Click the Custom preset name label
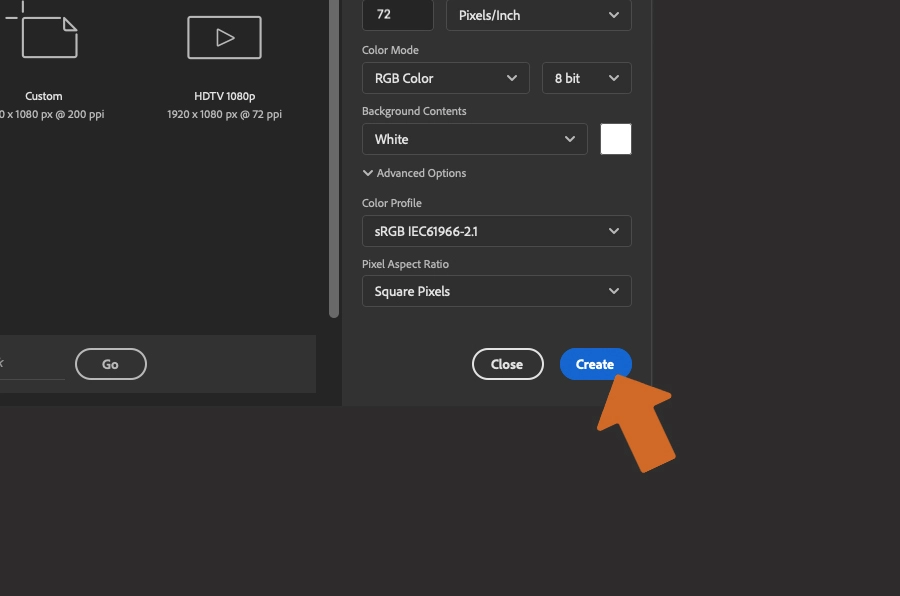900x596 pixels. click(43, 95)
